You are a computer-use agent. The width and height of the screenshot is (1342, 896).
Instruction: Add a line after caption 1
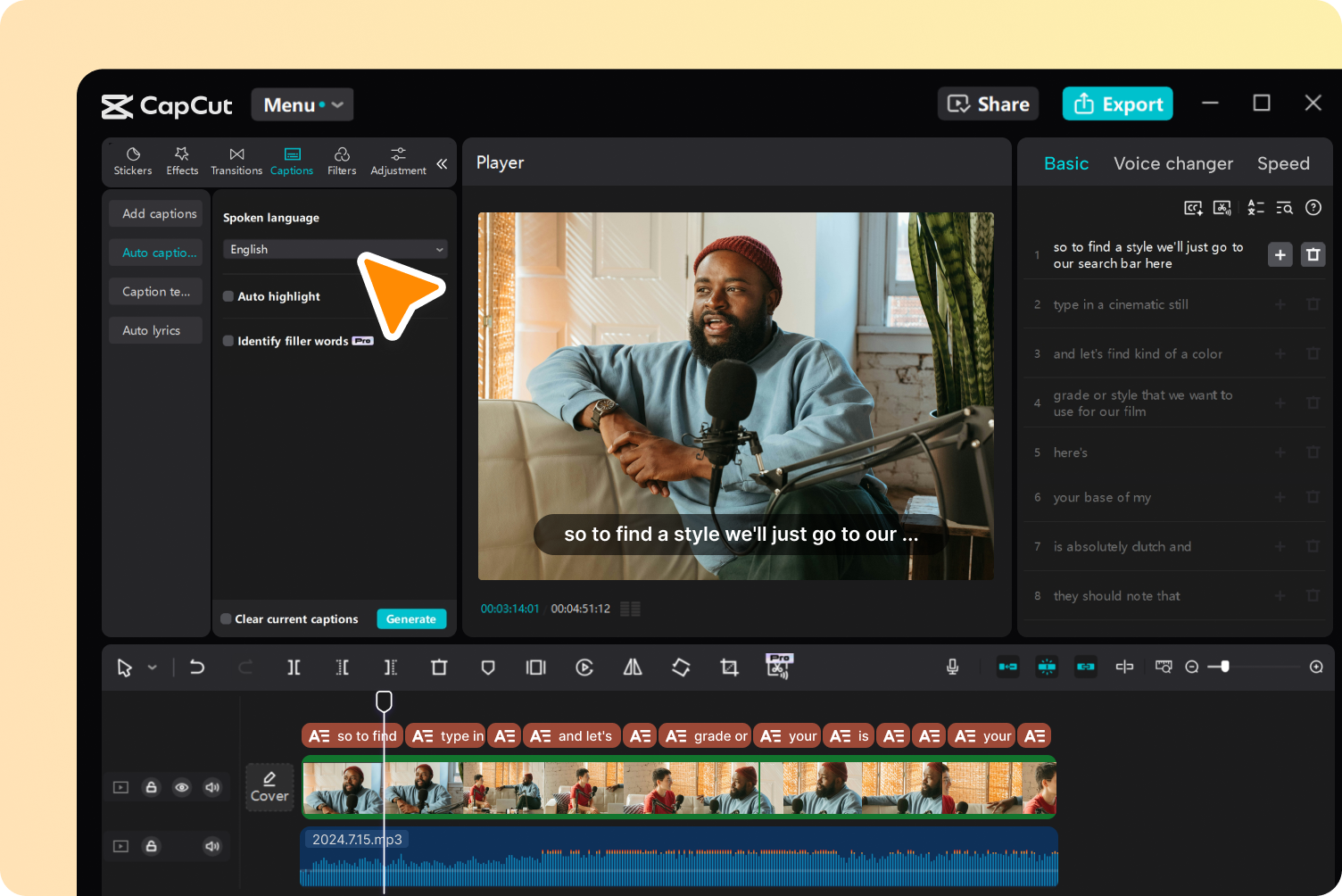point(1280,255)
